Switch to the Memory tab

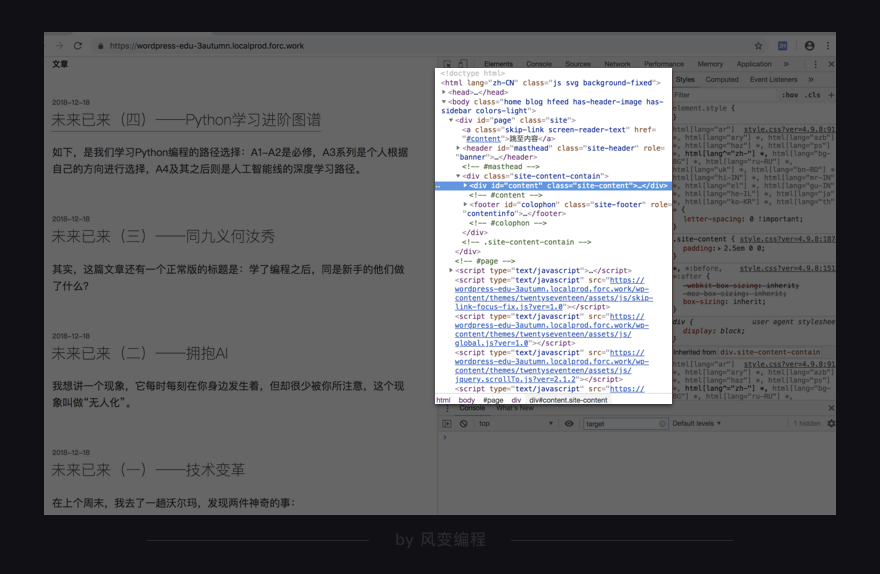point(710,64)
